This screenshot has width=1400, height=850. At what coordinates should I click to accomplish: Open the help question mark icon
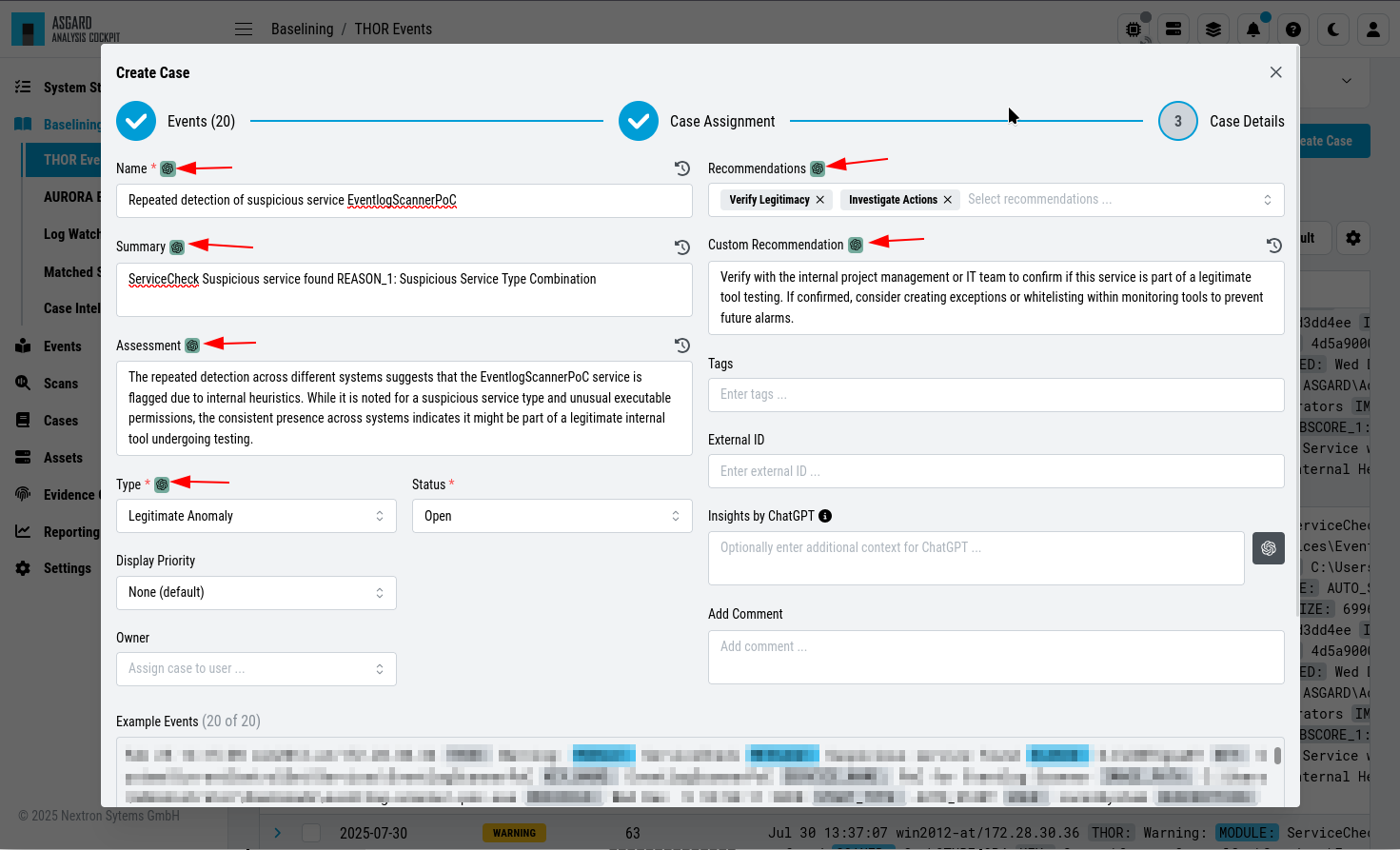point(1293,30)
